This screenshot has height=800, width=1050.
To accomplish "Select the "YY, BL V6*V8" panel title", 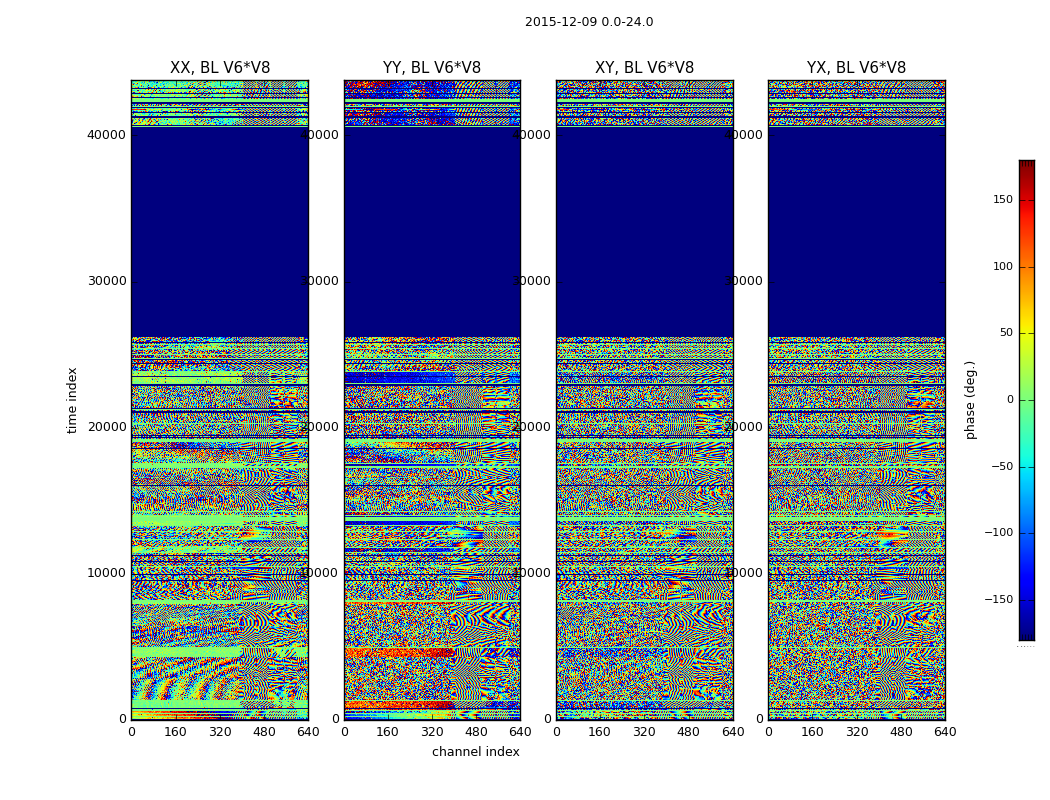I will 432,68.
